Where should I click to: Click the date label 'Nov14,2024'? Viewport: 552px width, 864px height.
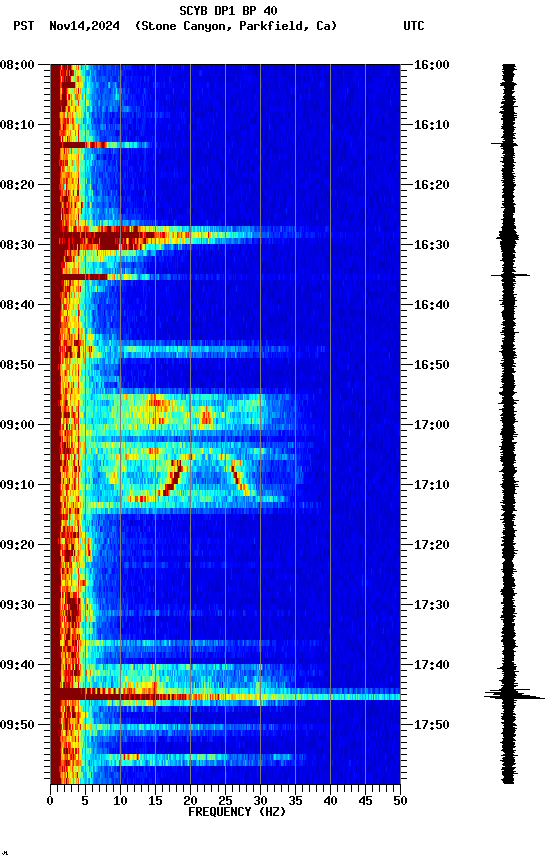pyautogui.click(x=84, y=26)
